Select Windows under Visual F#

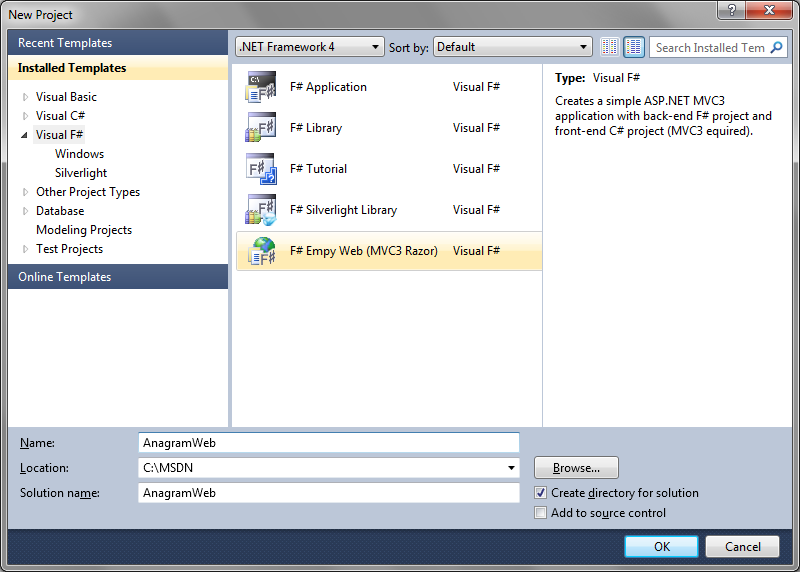(80, 154)
